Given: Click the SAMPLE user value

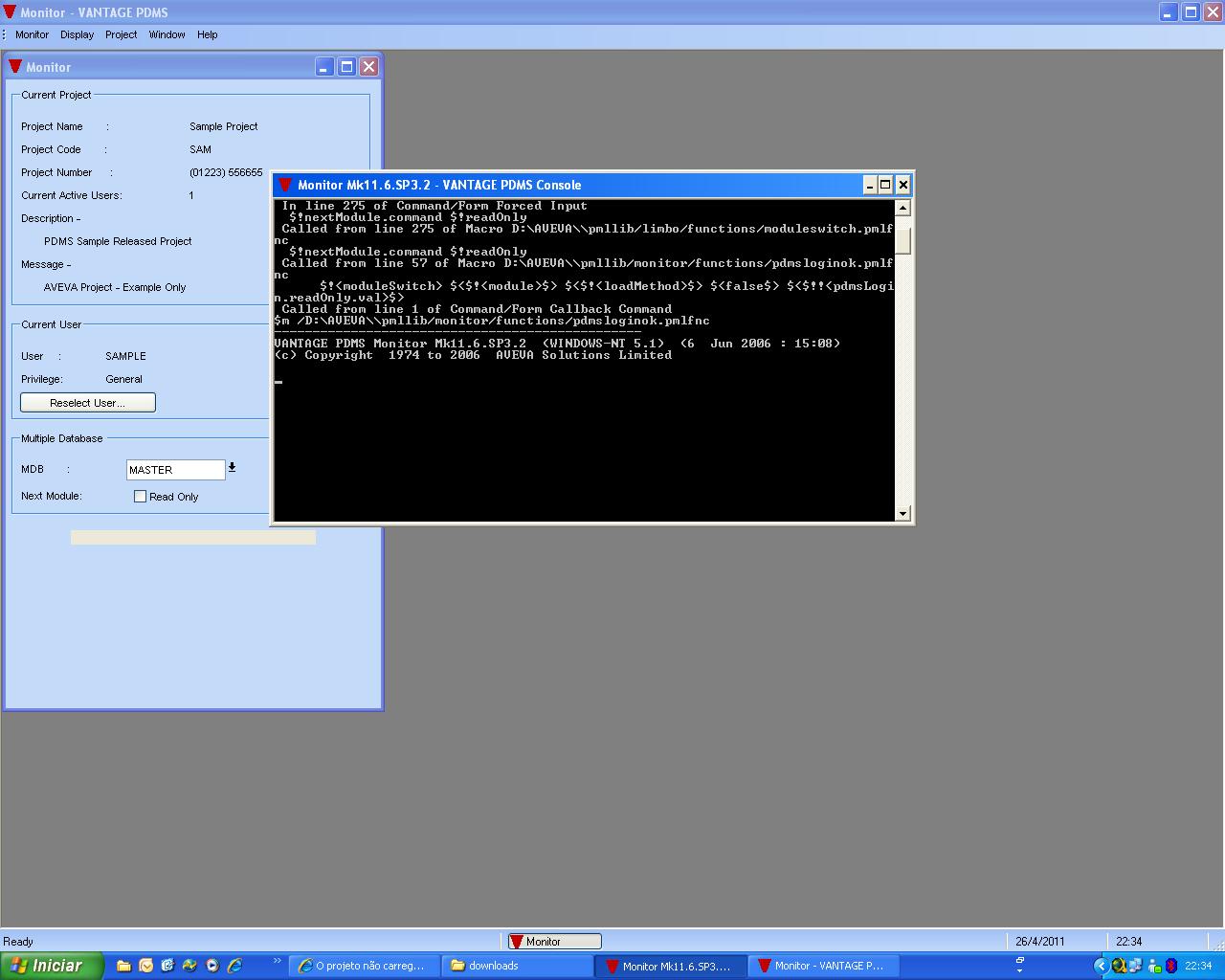Looking at the screenshot, I should [x=125, y=356].
